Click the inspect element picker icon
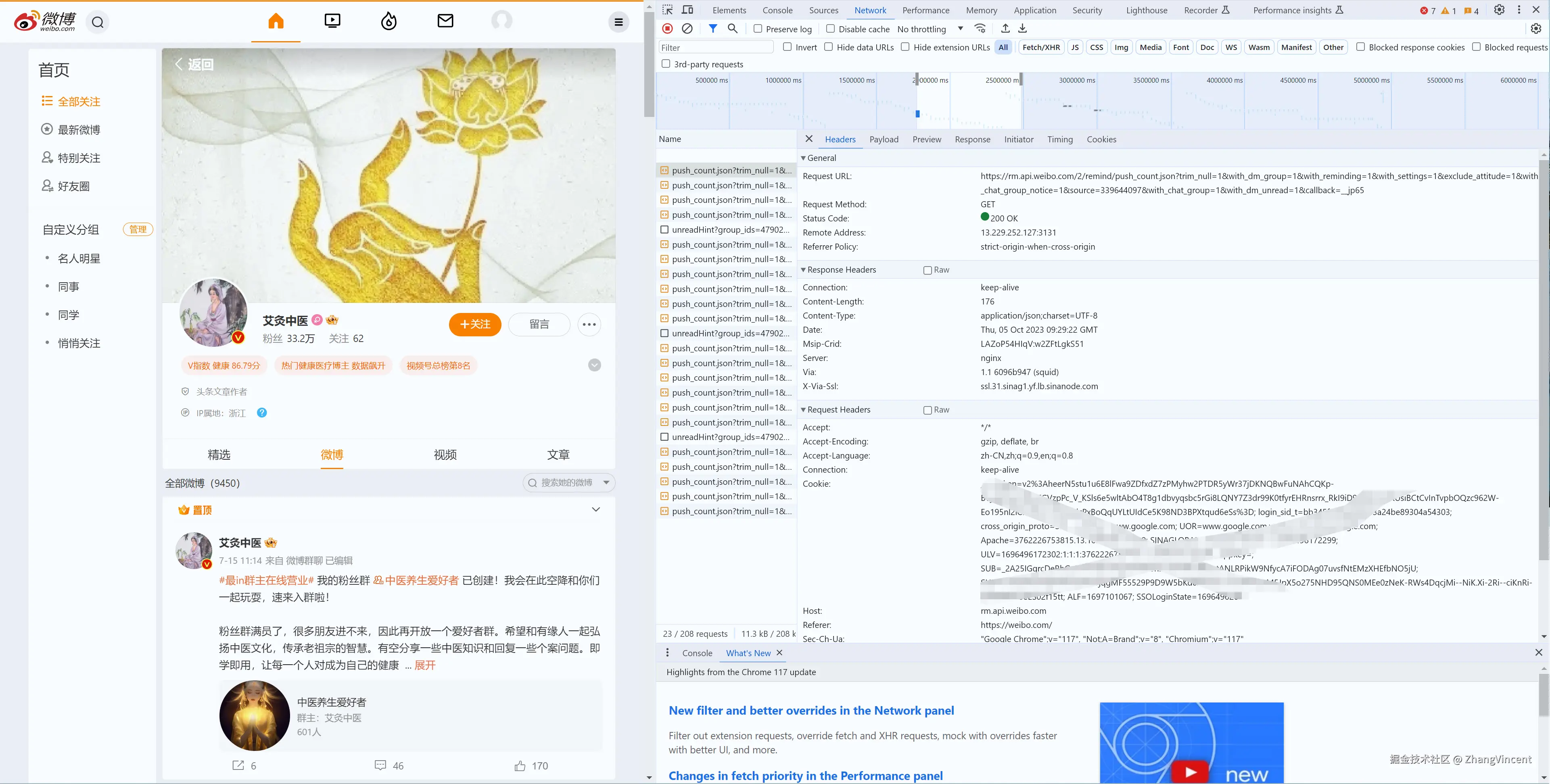Viewport: 1550px width, 784px height. (667, 10)
